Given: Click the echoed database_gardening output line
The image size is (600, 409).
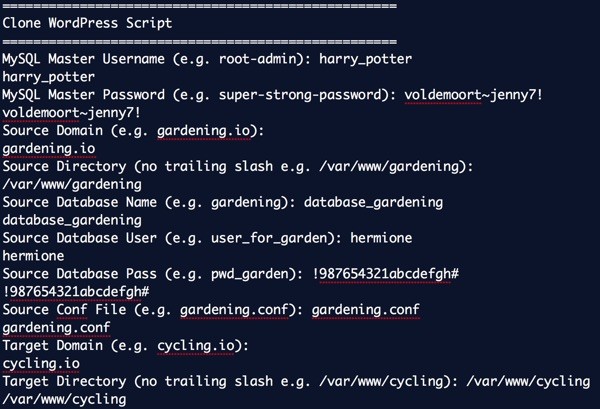Looking at the screenshot, I should 72,220.
